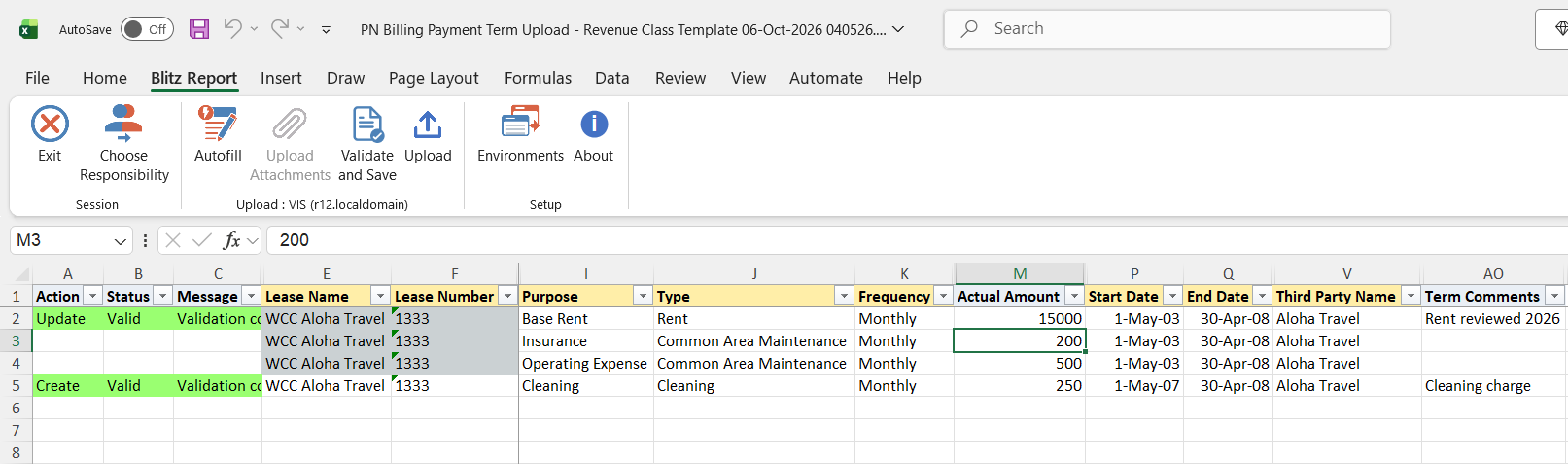Open the View tab
The width and height of the screenshot is (1568, 464).
749,78
